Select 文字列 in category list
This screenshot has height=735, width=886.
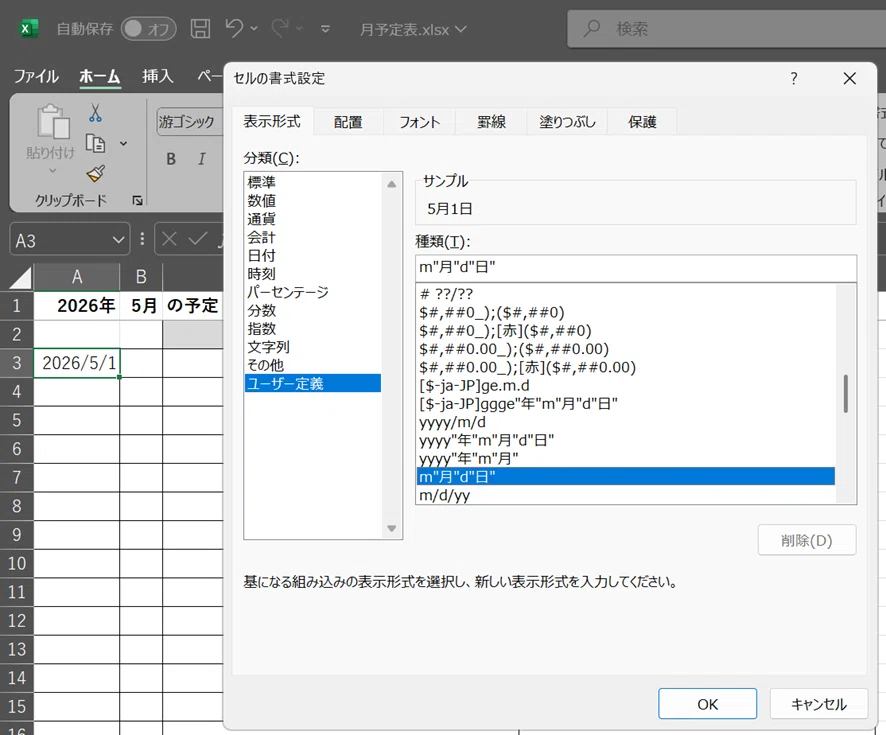tap(313, 347)
